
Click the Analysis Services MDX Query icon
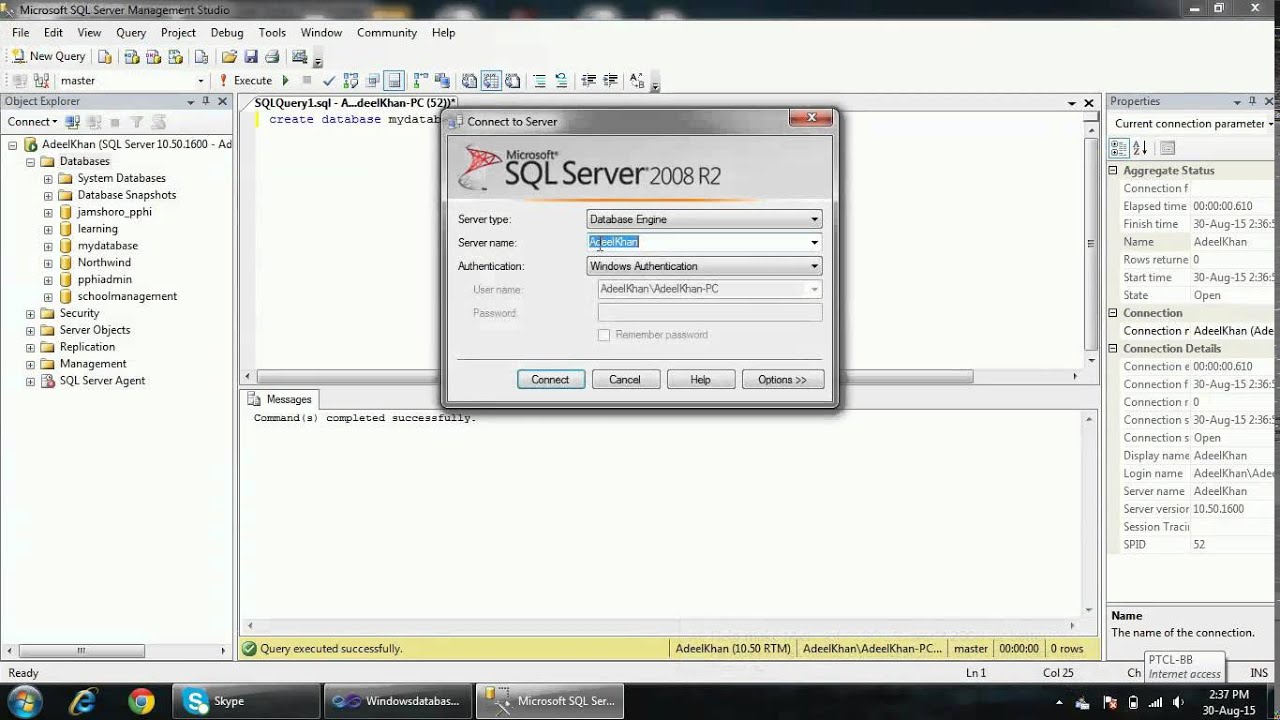click(x=132, y=56)
